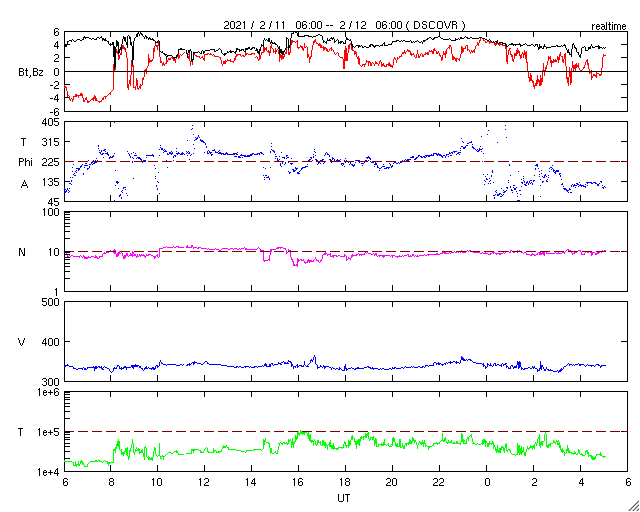Click the "315" tick label
This screenshot has width=640, height=512.
pos(51,142)
